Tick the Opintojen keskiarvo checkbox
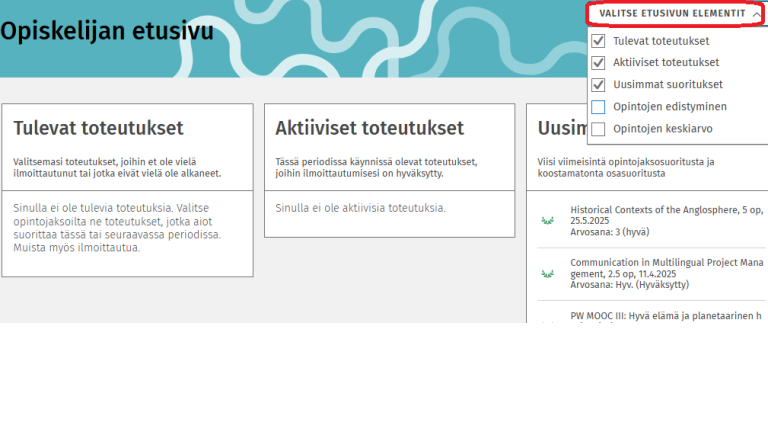Image resolution: width=768 pixels, height=432 pixels. coord(598,129)
